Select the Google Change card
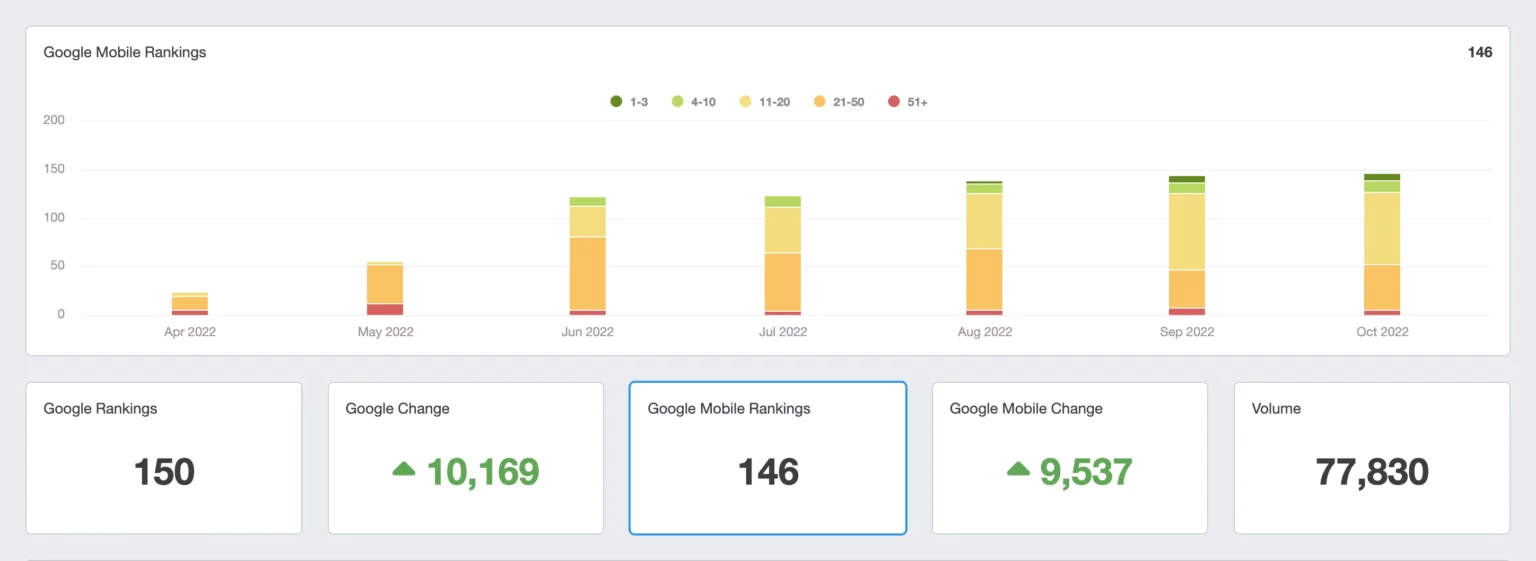This screenshot has width=1536, height=561. [466, 458]
